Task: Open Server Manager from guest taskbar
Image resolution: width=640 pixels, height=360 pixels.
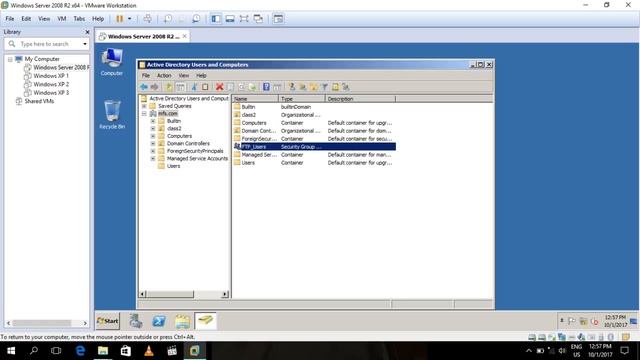Action: coord(136,321)
